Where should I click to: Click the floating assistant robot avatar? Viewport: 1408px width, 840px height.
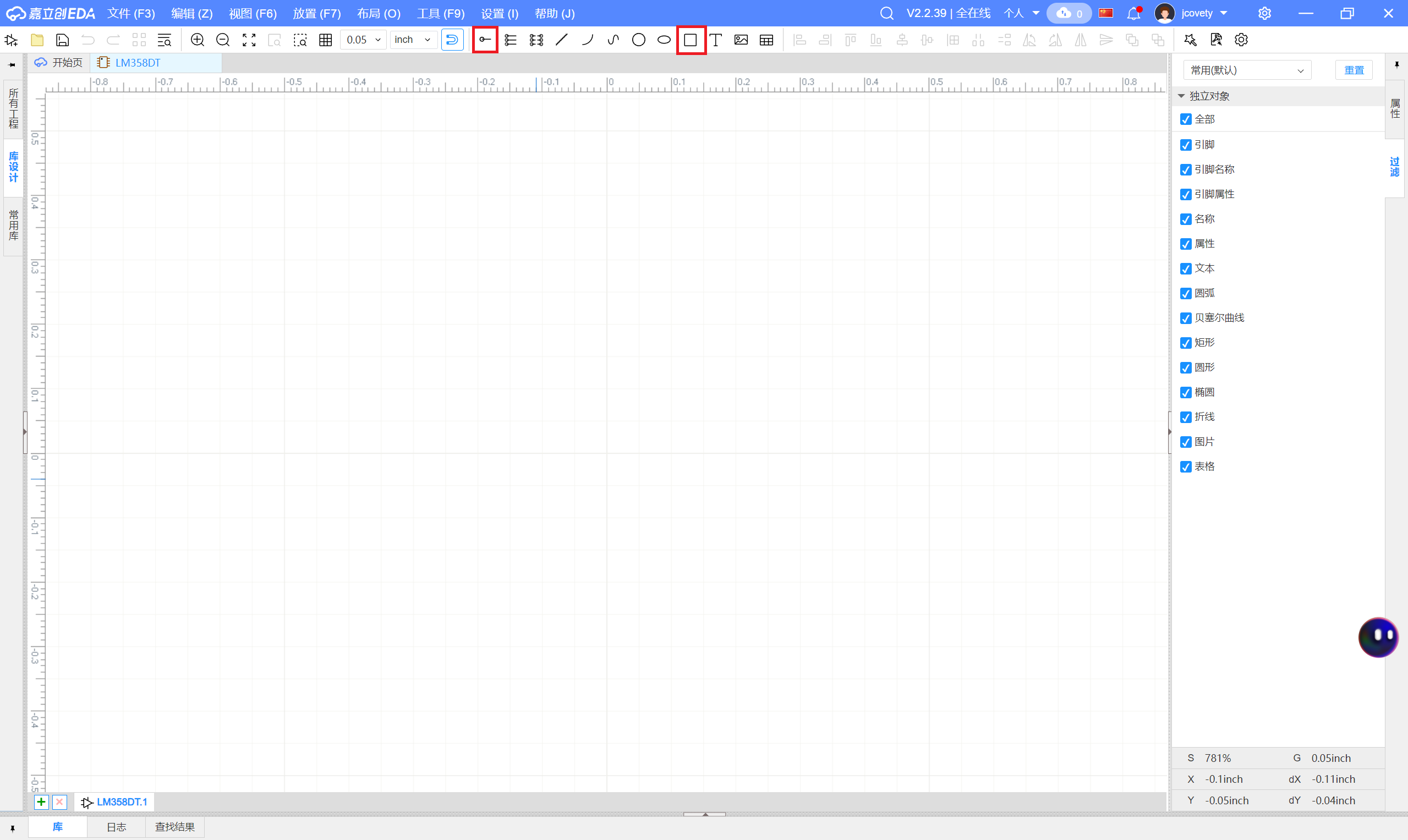pyautogui.click(x=1377, y=637)
